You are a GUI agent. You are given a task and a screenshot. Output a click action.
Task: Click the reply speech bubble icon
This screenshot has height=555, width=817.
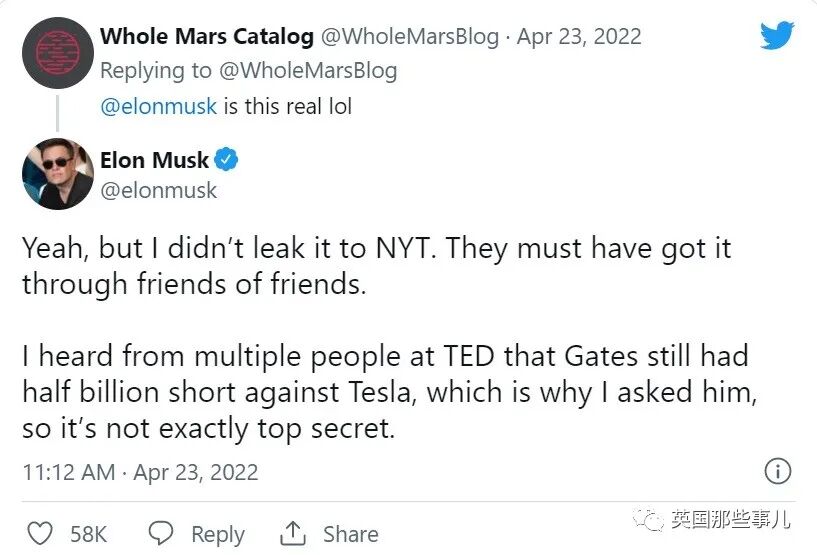click(x=163, y=534)
